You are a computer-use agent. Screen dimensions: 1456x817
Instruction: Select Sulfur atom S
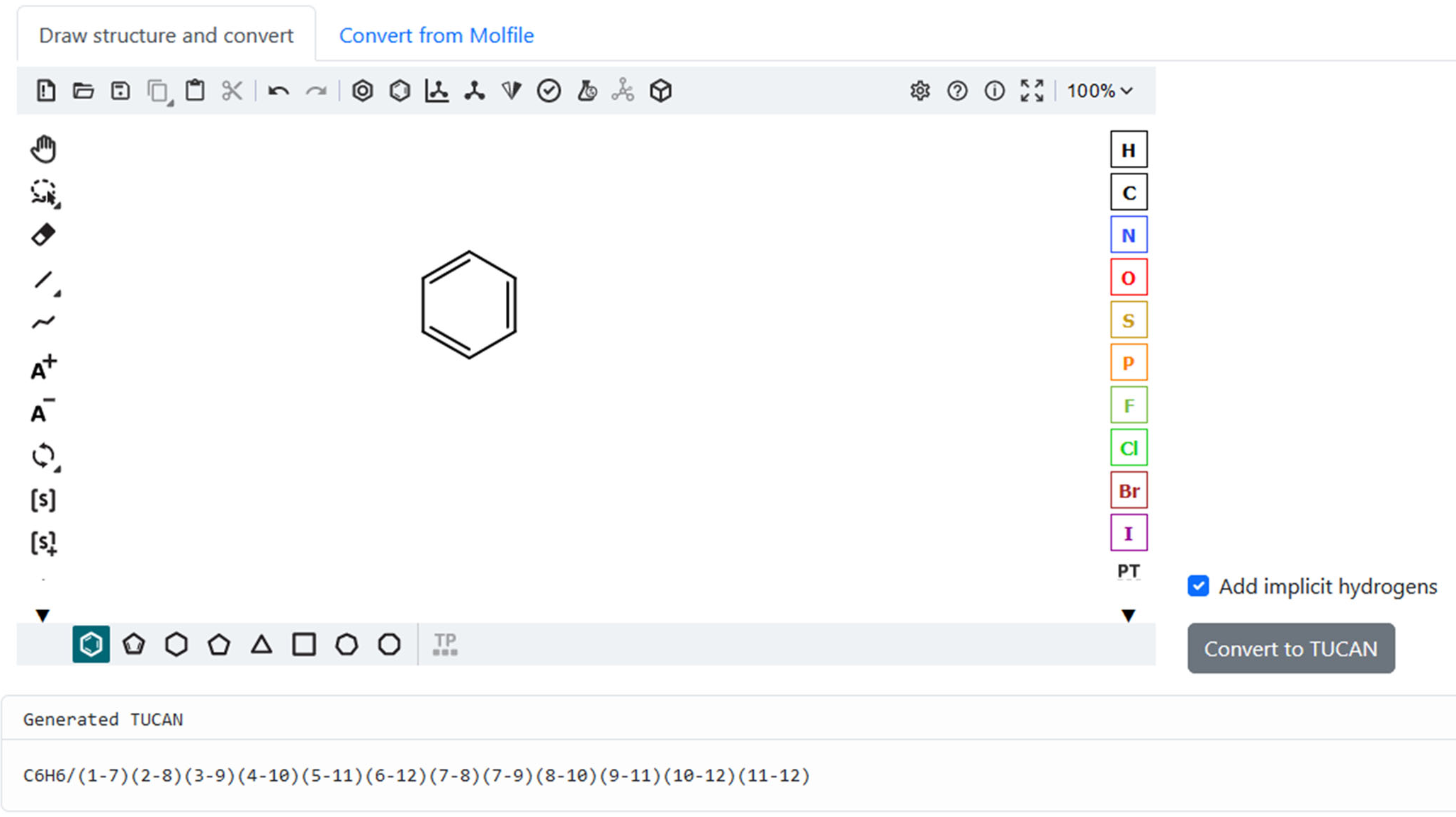point(1129,320)
